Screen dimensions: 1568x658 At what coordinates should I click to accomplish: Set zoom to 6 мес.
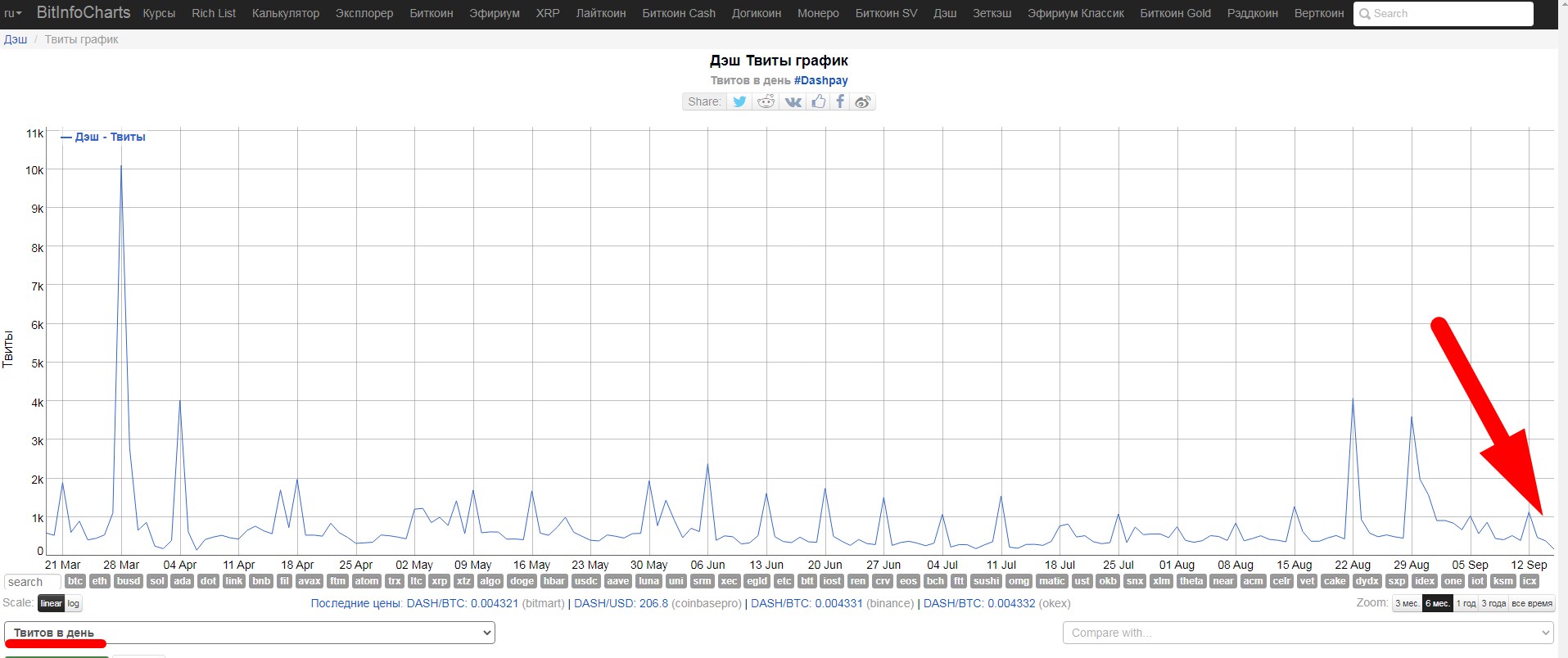pos(1437,603)
